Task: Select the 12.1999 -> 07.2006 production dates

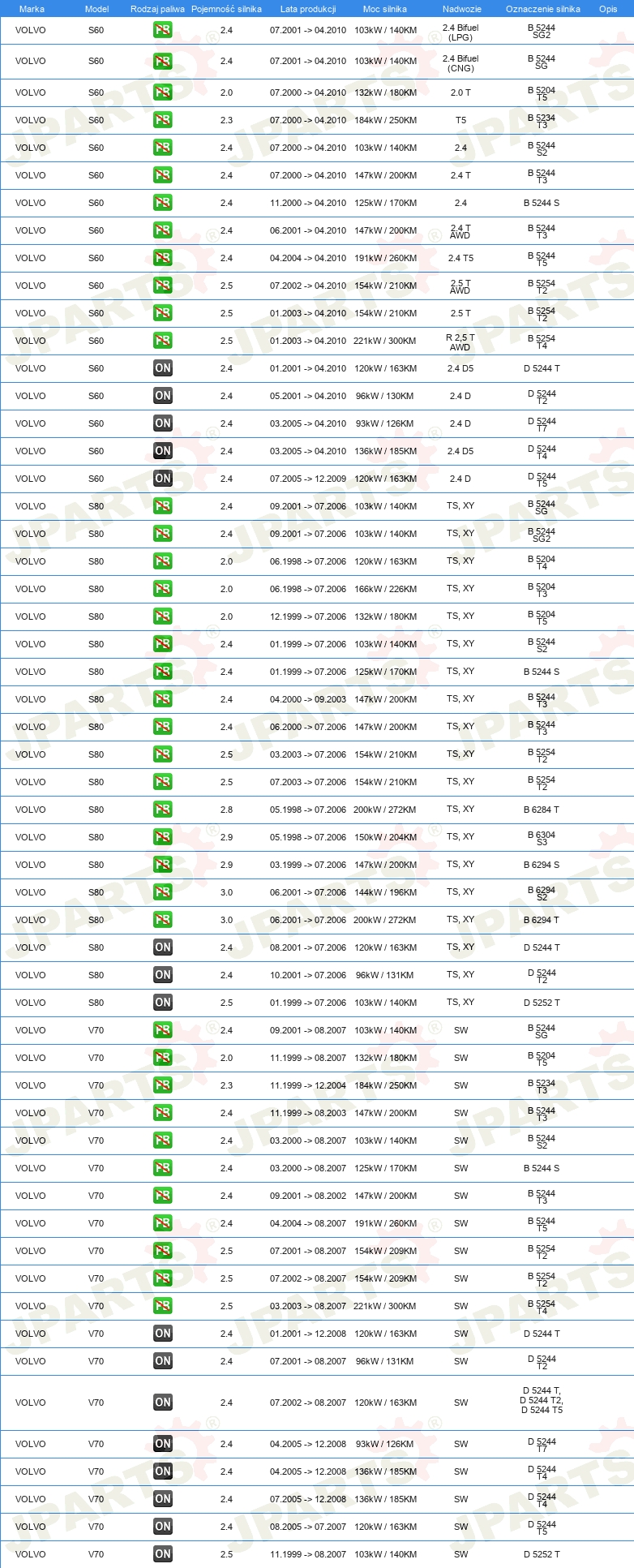Action: (308, 616)
